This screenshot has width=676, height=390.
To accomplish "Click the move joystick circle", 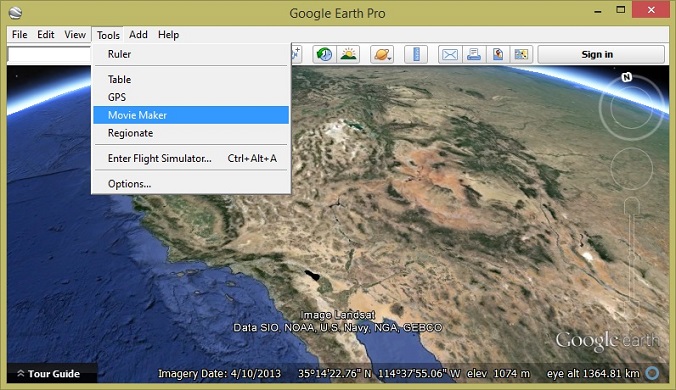I will pyautogui.click(x=632, y=168).
